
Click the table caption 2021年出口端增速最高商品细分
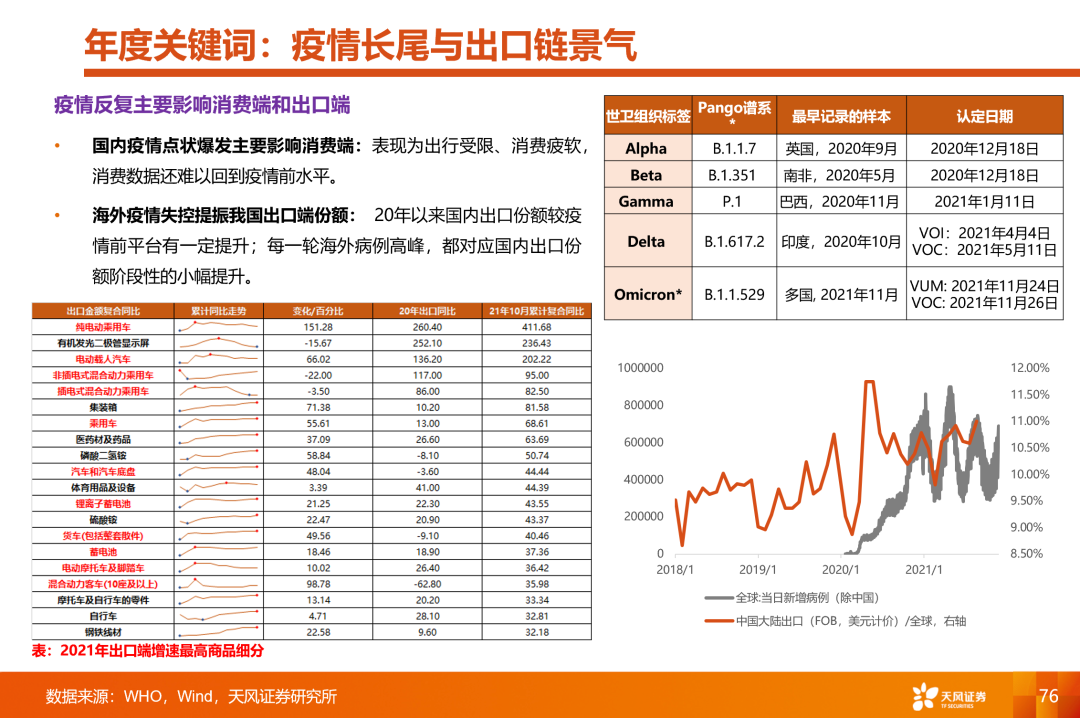pos(147,651)
